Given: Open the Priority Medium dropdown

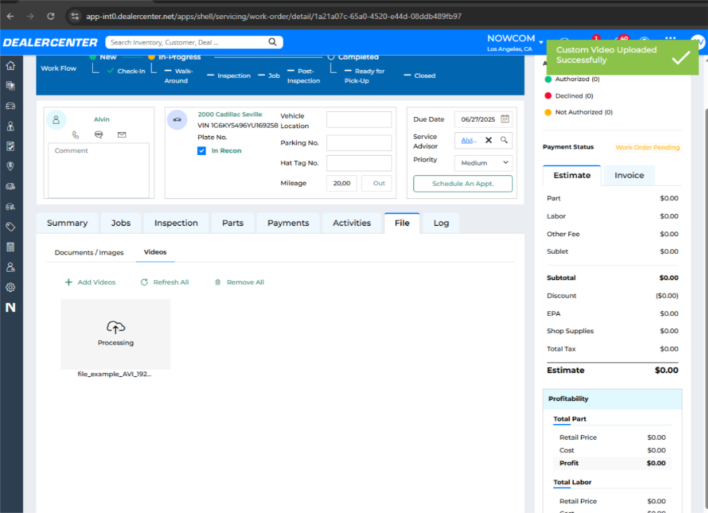Looking at the screenshot, I should click(483, 163).
